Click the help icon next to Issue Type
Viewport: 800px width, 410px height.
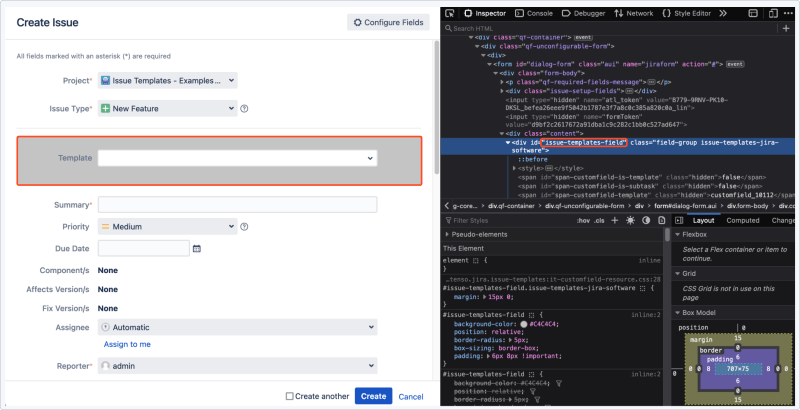244,109
